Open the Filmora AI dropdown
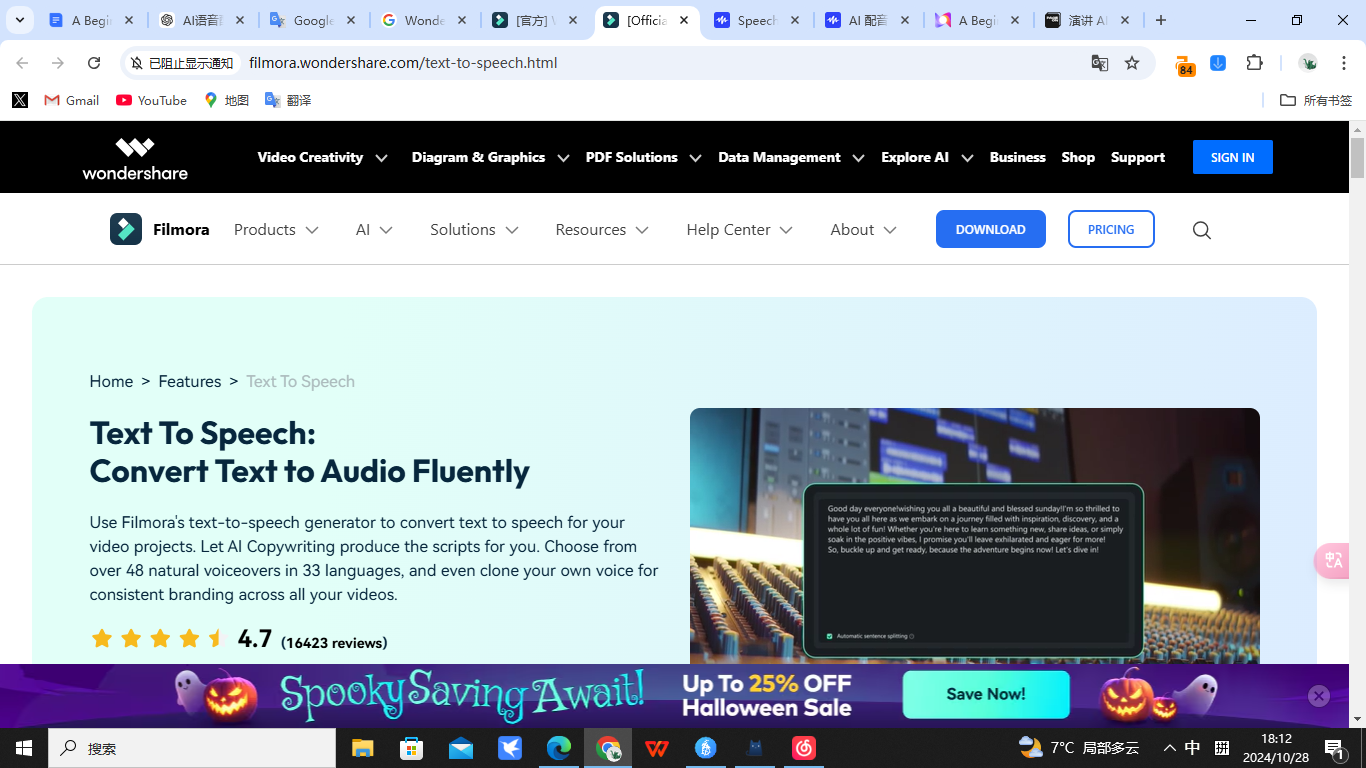Screen dimensions: 1366x768 [374, 230]
